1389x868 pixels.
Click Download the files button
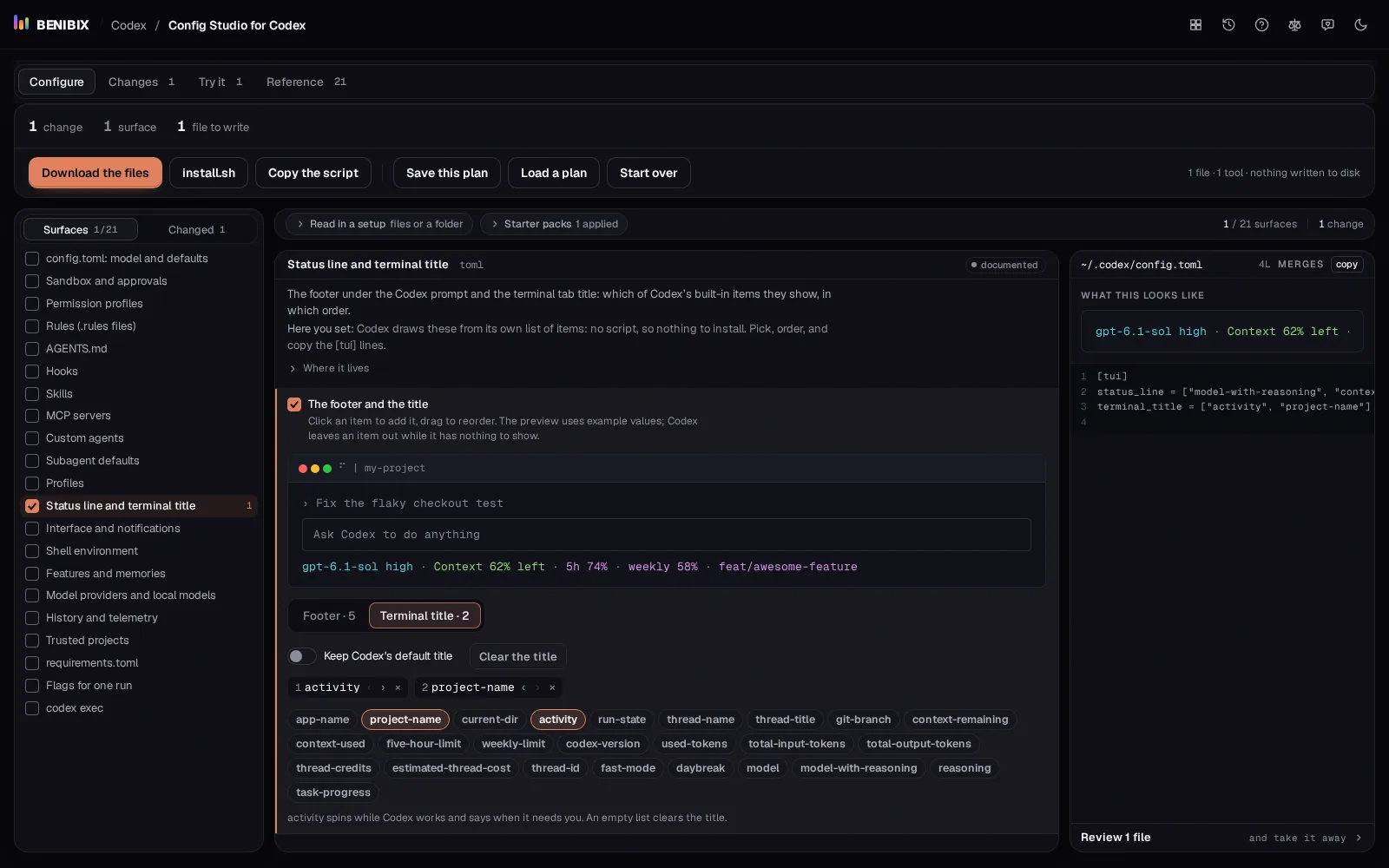point(95,173)
